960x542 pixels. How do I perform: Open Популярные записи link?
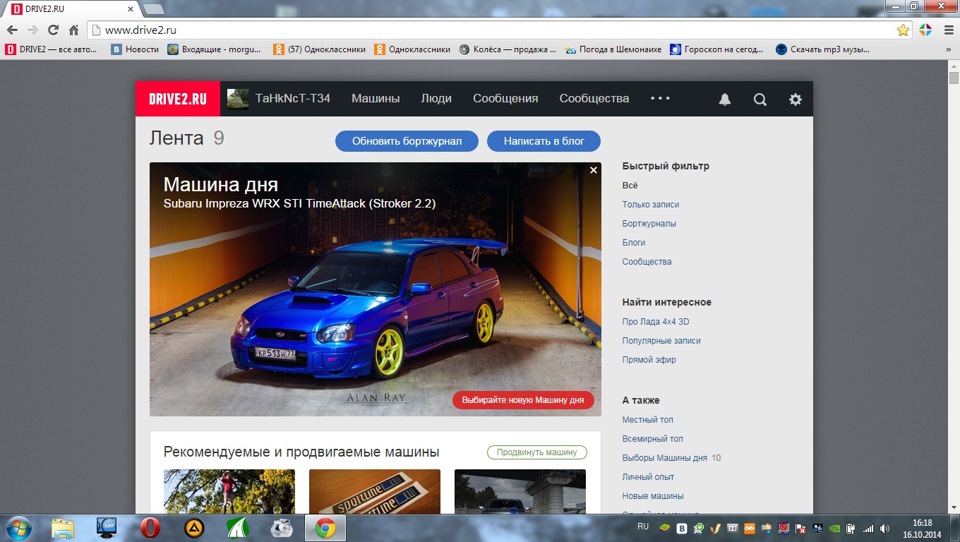[661, 341]
